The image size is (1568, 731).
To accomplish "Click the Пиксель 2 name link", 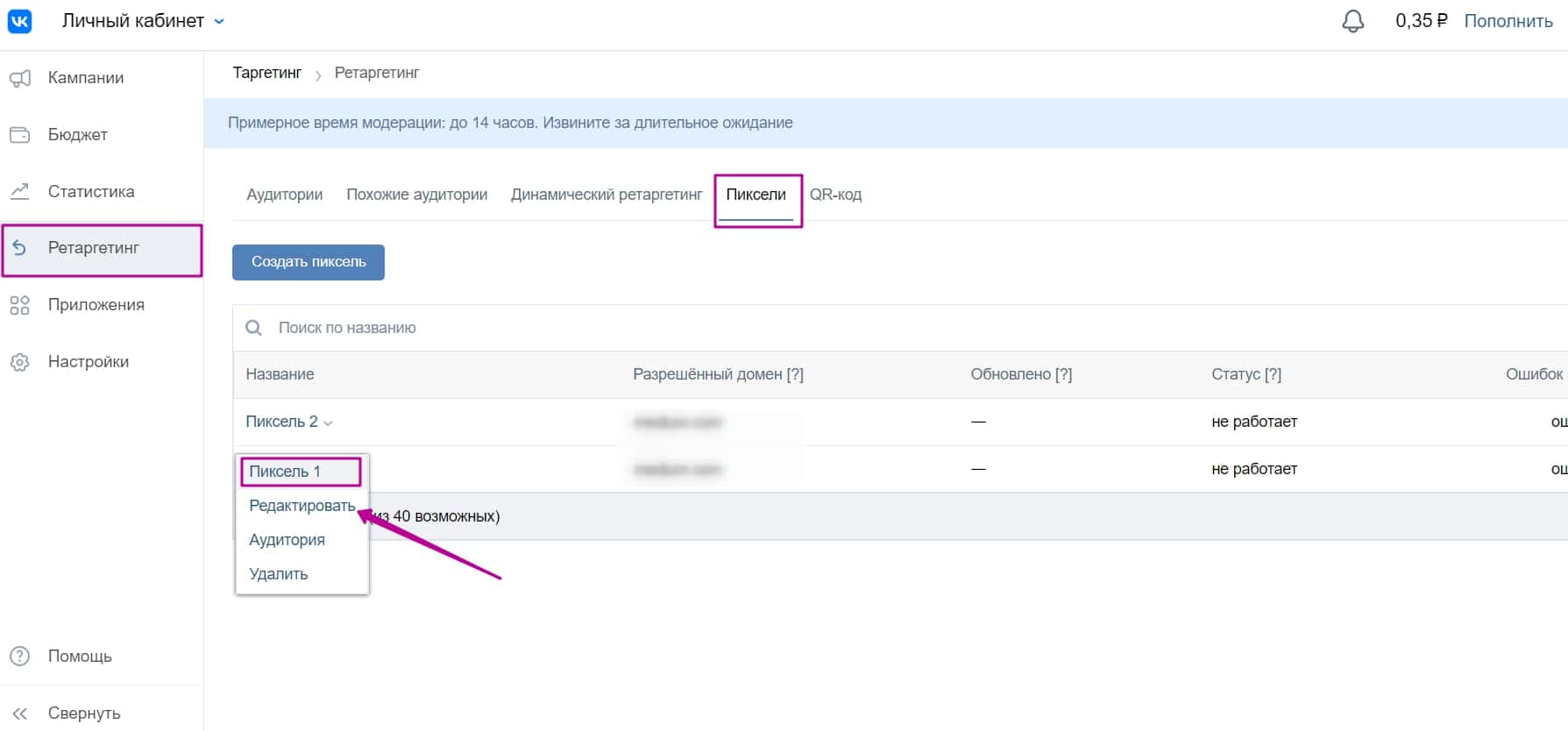I will (281, 422).
